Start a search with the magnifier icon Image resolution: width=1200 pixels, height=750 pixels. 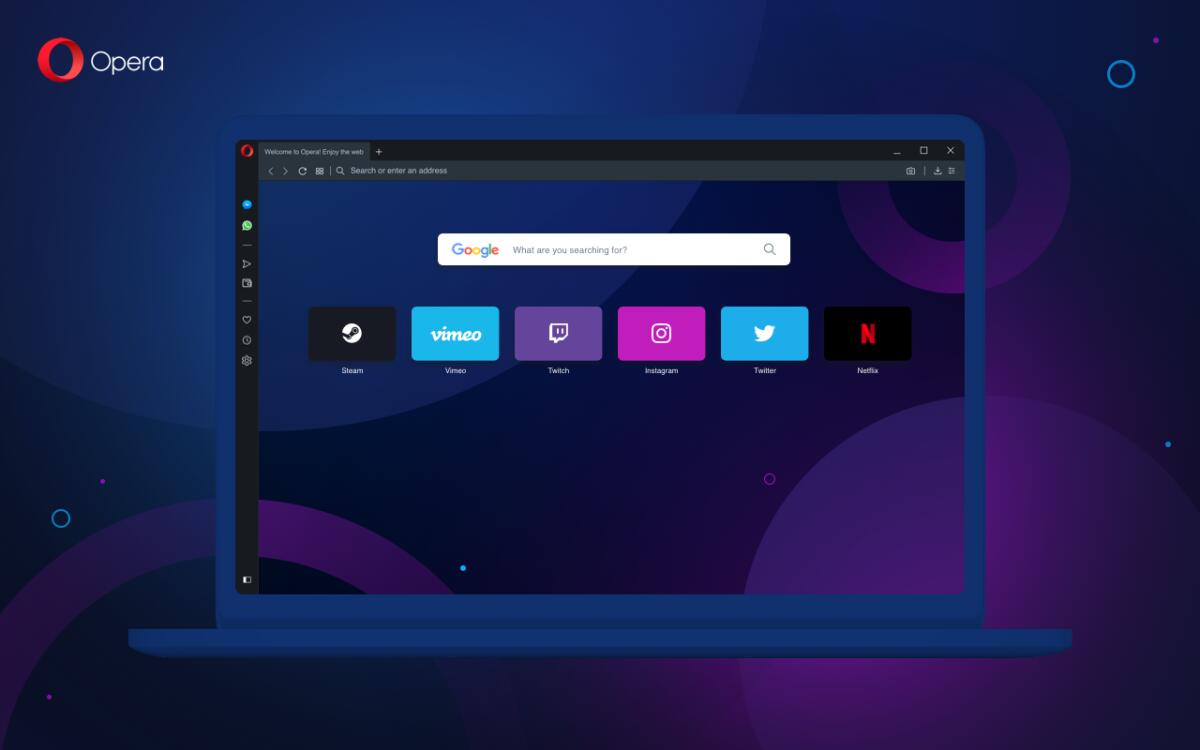(768, 249)
